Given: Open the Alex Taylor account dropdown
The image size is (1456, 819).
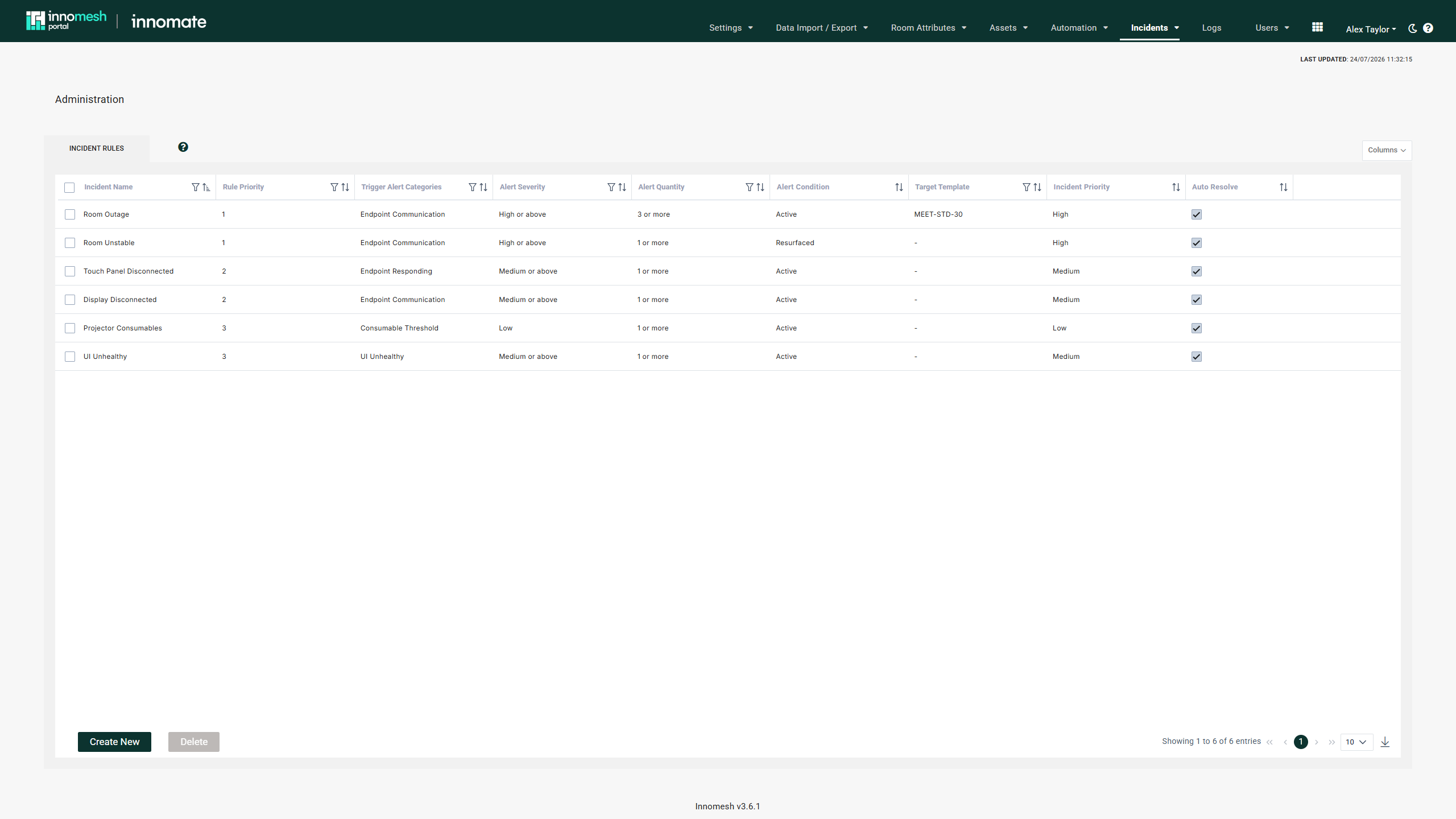Looking at the screenshot, I should (1371, 29).
